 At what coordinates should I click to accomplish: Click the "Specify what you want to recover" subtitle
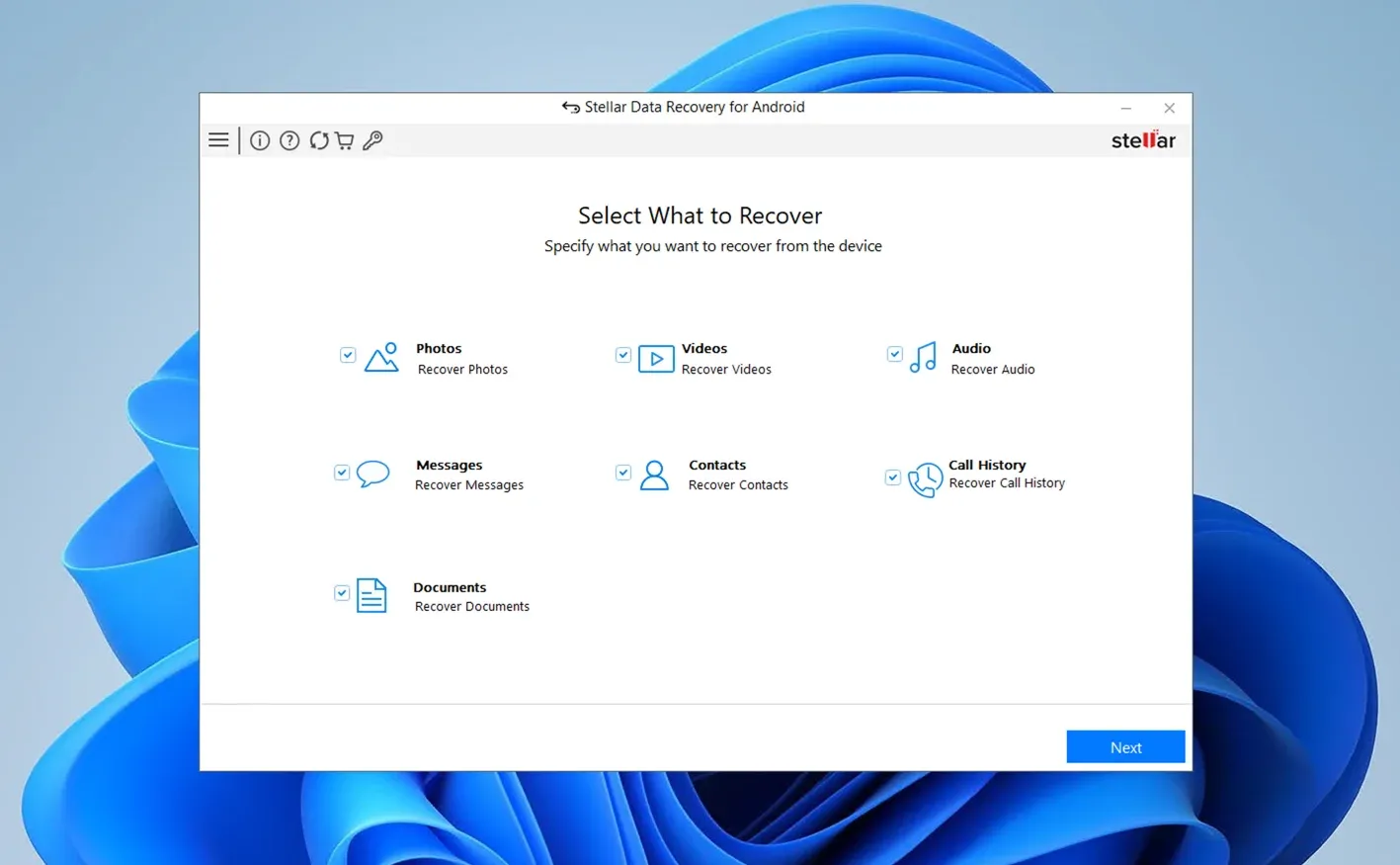point(712,246)
